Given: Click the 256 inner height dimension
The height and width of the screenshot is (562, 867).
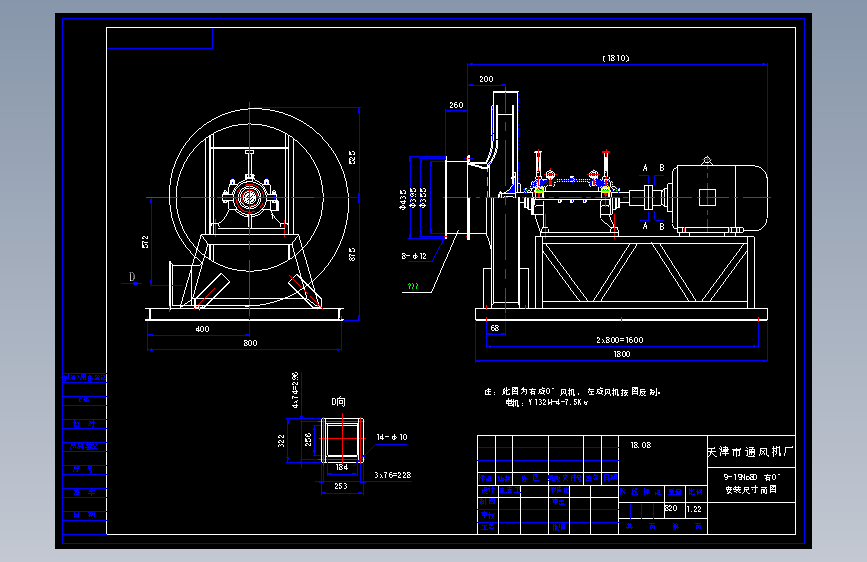Looking at the screenshot, I should [x=308, y=439].
